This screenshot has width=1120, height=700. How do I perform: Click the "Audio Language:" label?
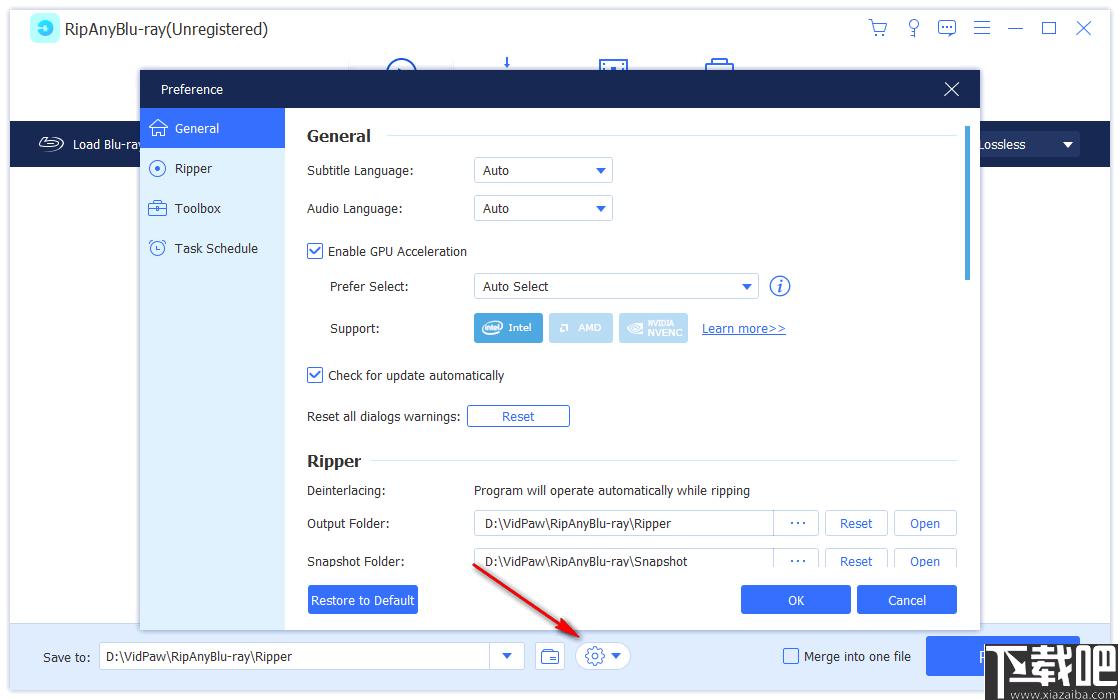pyautogui.click(x=355, y=209)
